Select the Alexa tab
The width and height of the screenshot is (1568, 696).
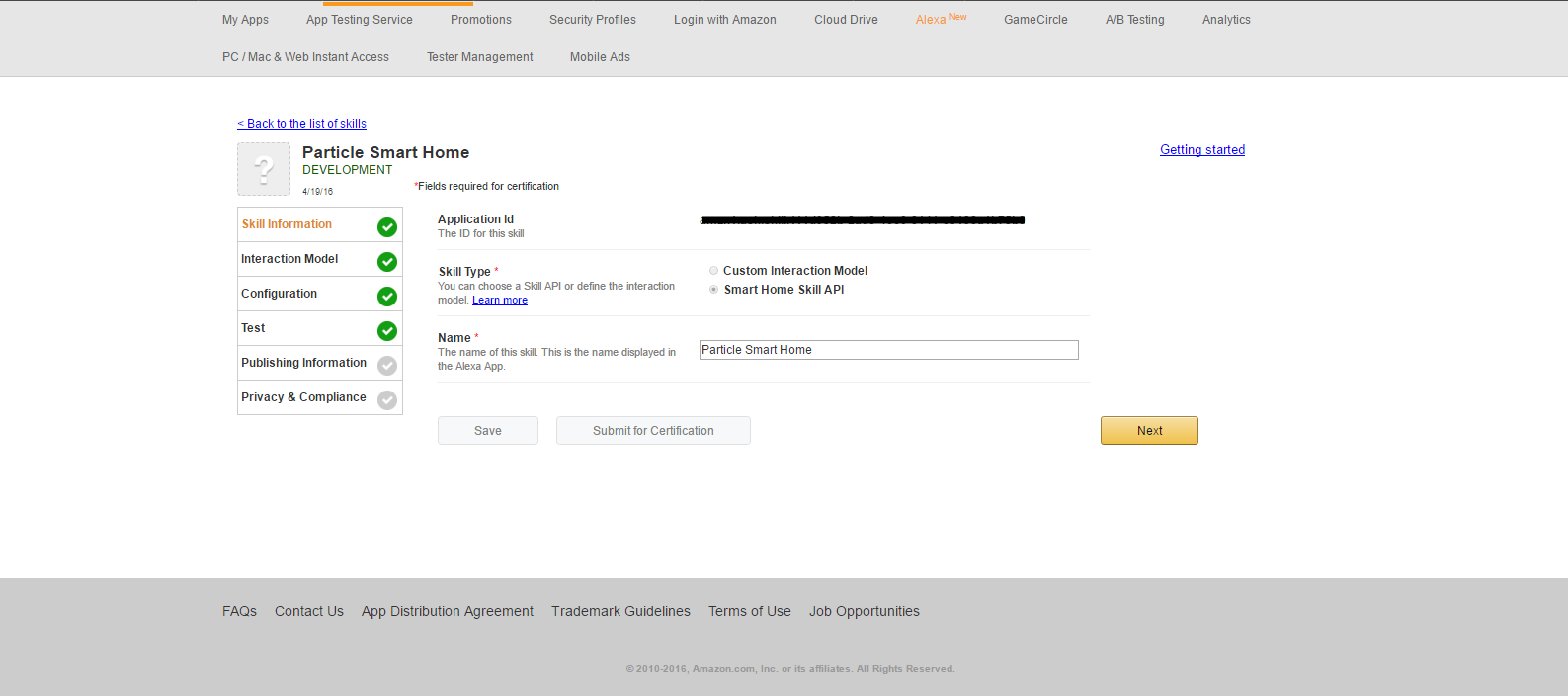[941, 20]
